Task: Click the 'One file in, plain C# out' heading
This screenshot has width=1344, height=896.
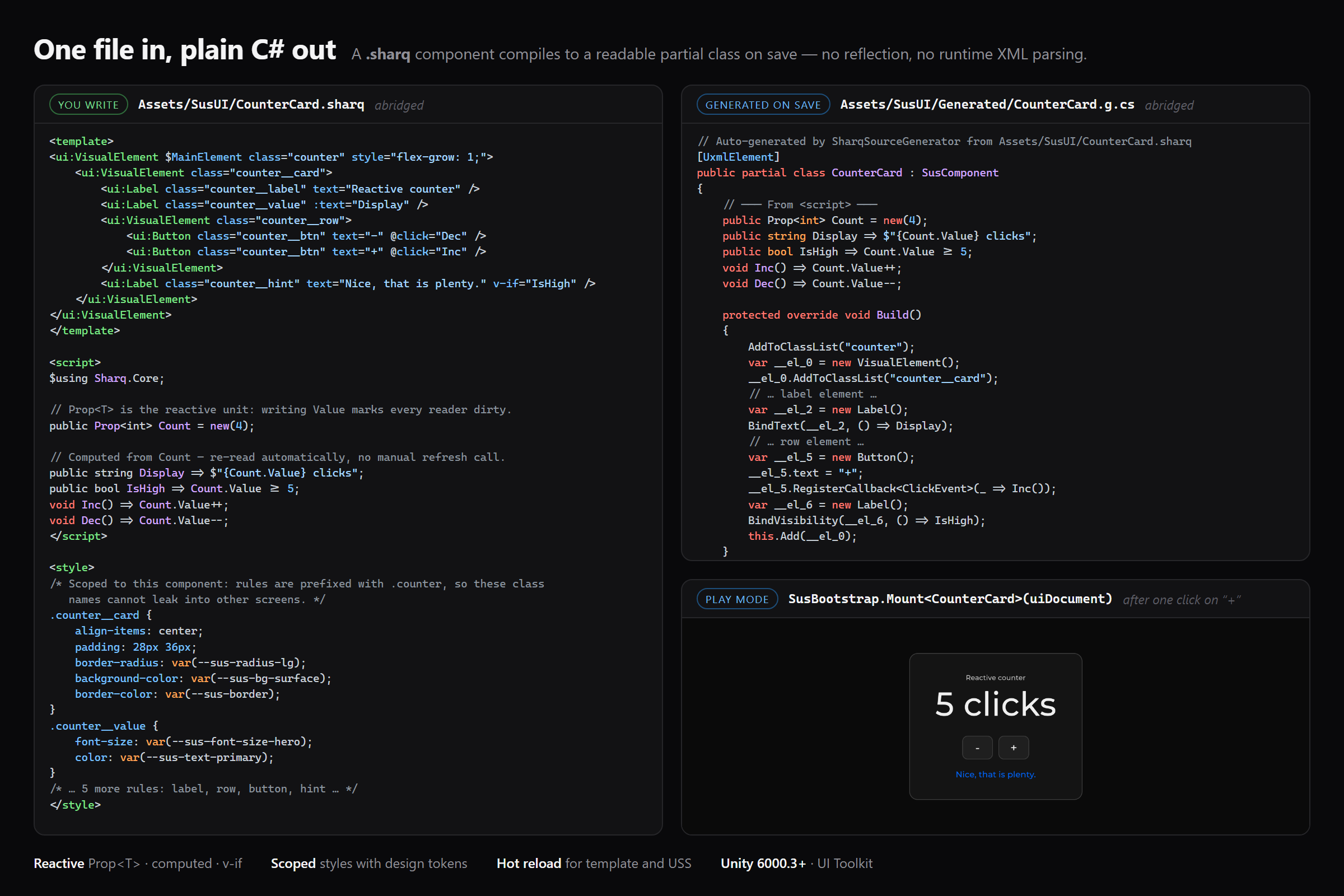Action: [185, 50]
